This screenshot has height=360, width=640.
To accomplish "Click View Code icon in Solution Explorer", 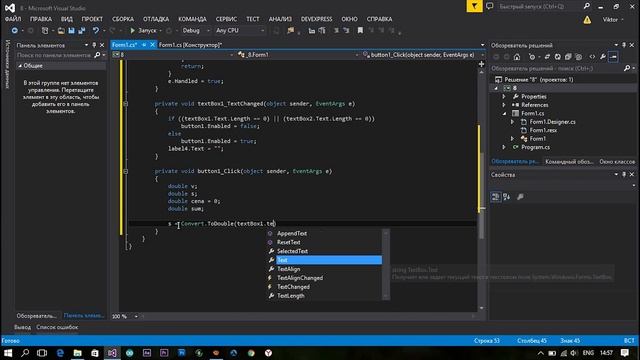I will click(592, 57).
